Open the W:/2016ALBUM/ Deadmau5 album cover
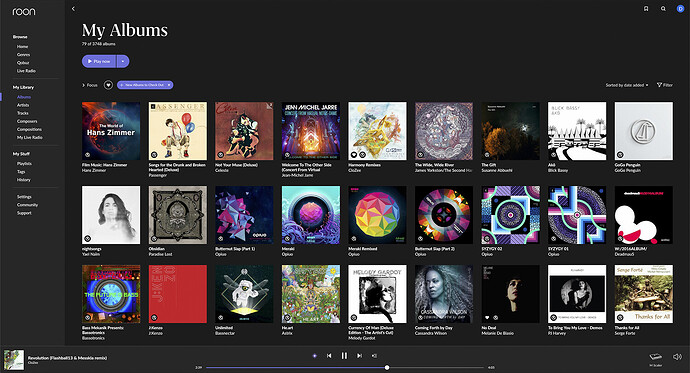Screen dimensions: 690x373 coord(643,215)
